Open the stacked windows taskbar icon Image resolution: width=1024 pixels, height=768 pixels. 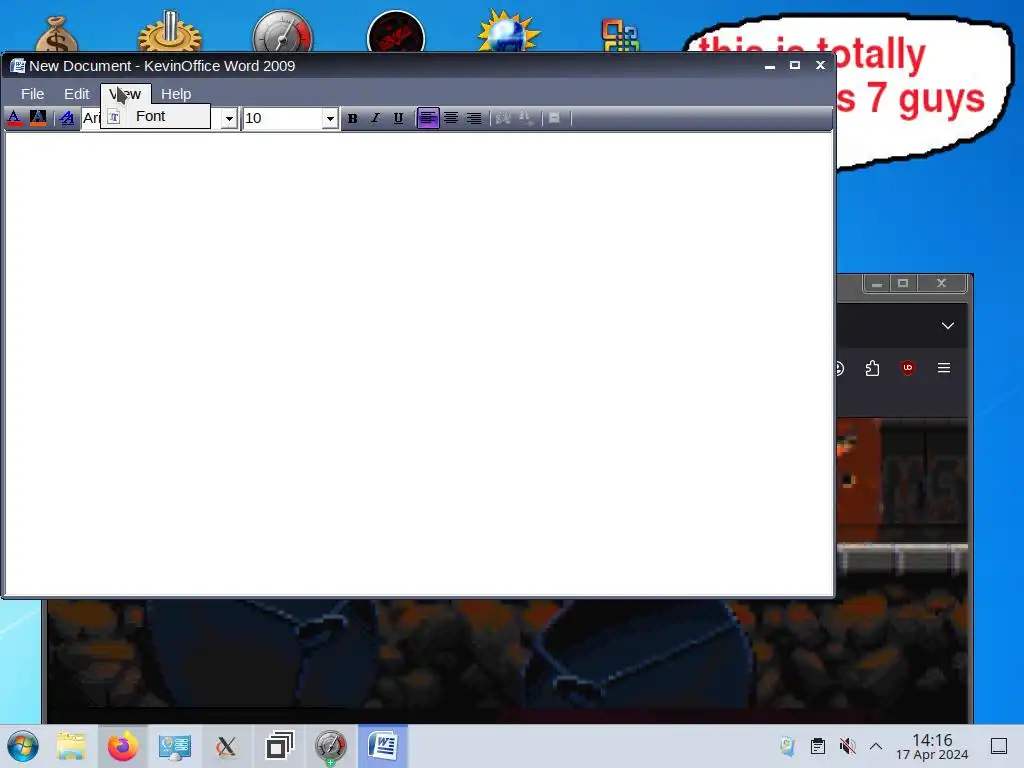(x=280, y=746)
